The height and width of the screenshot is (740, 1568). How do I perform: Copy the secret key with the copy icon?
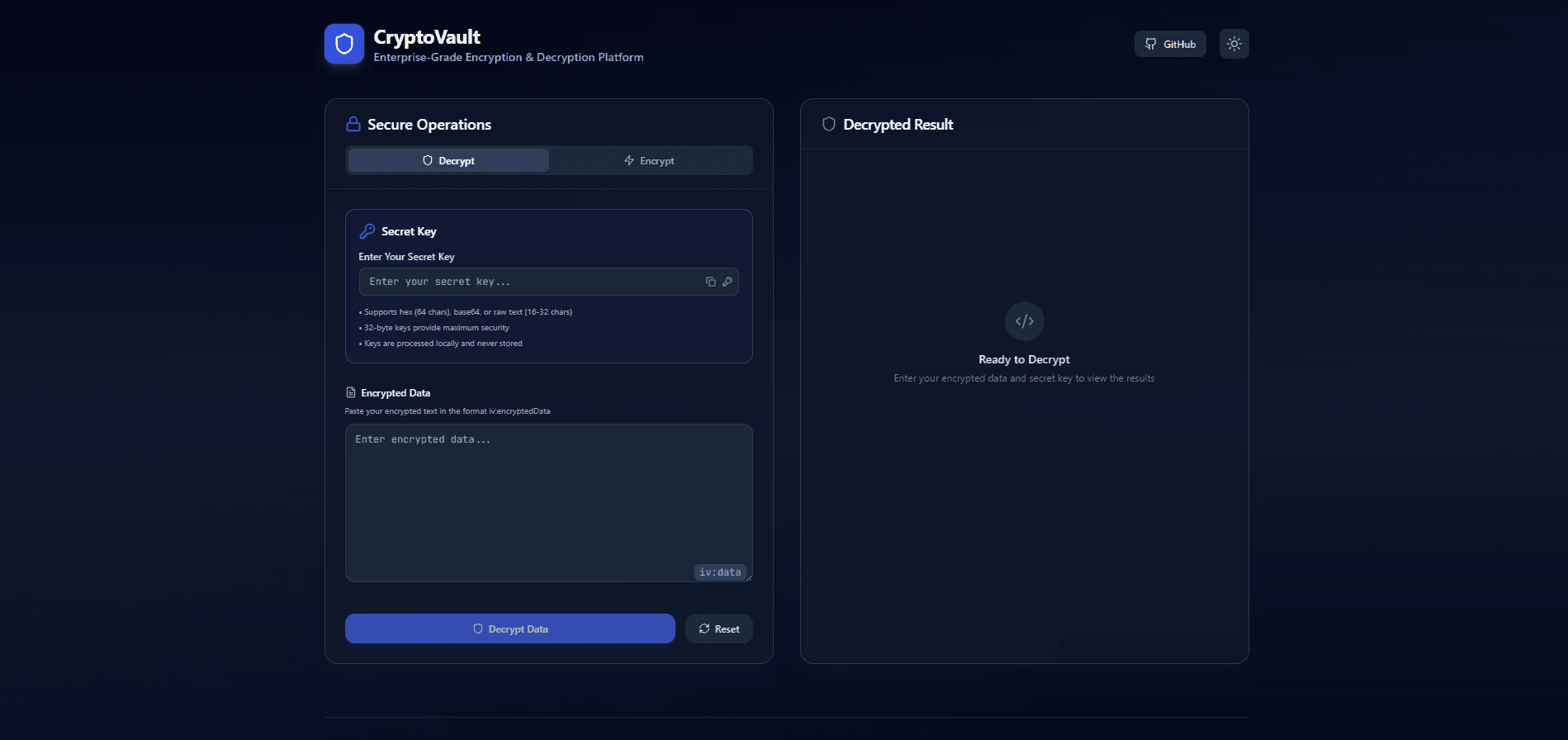pos(710,282)
